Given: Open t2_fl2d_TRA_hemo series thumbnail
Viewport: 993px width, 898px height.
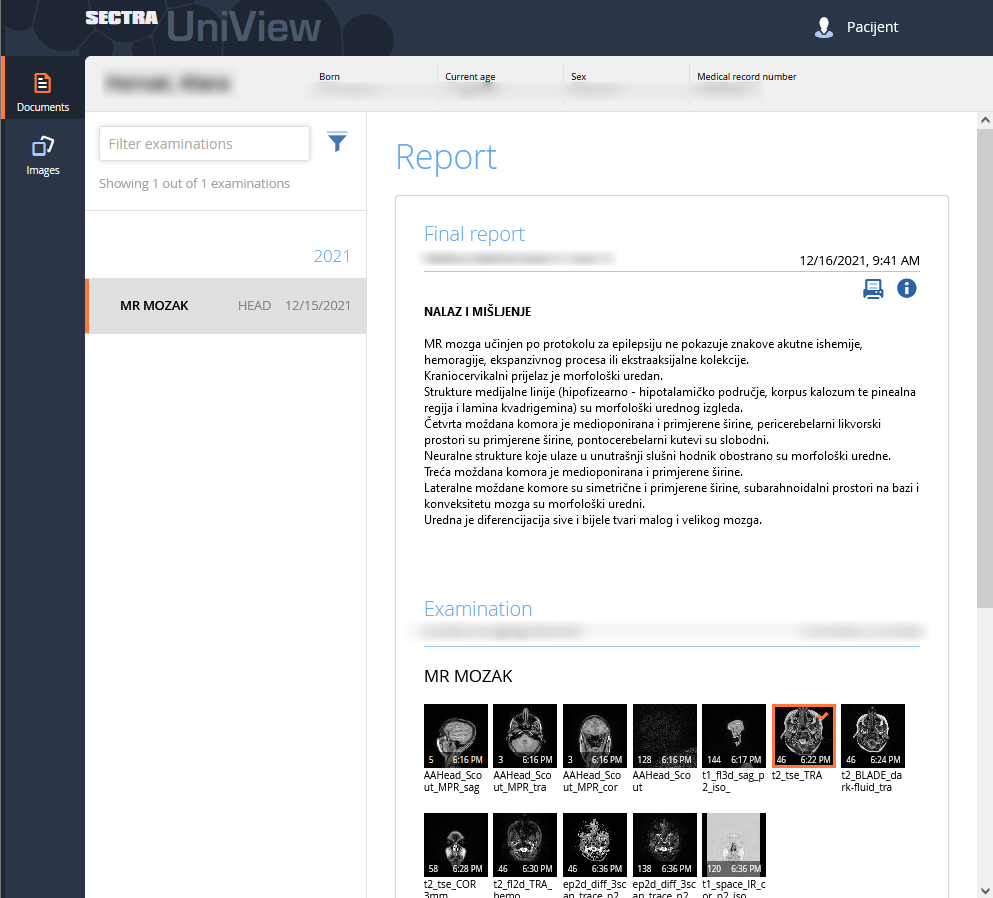Looking at the screenshot, I should [x=525, y=845].
